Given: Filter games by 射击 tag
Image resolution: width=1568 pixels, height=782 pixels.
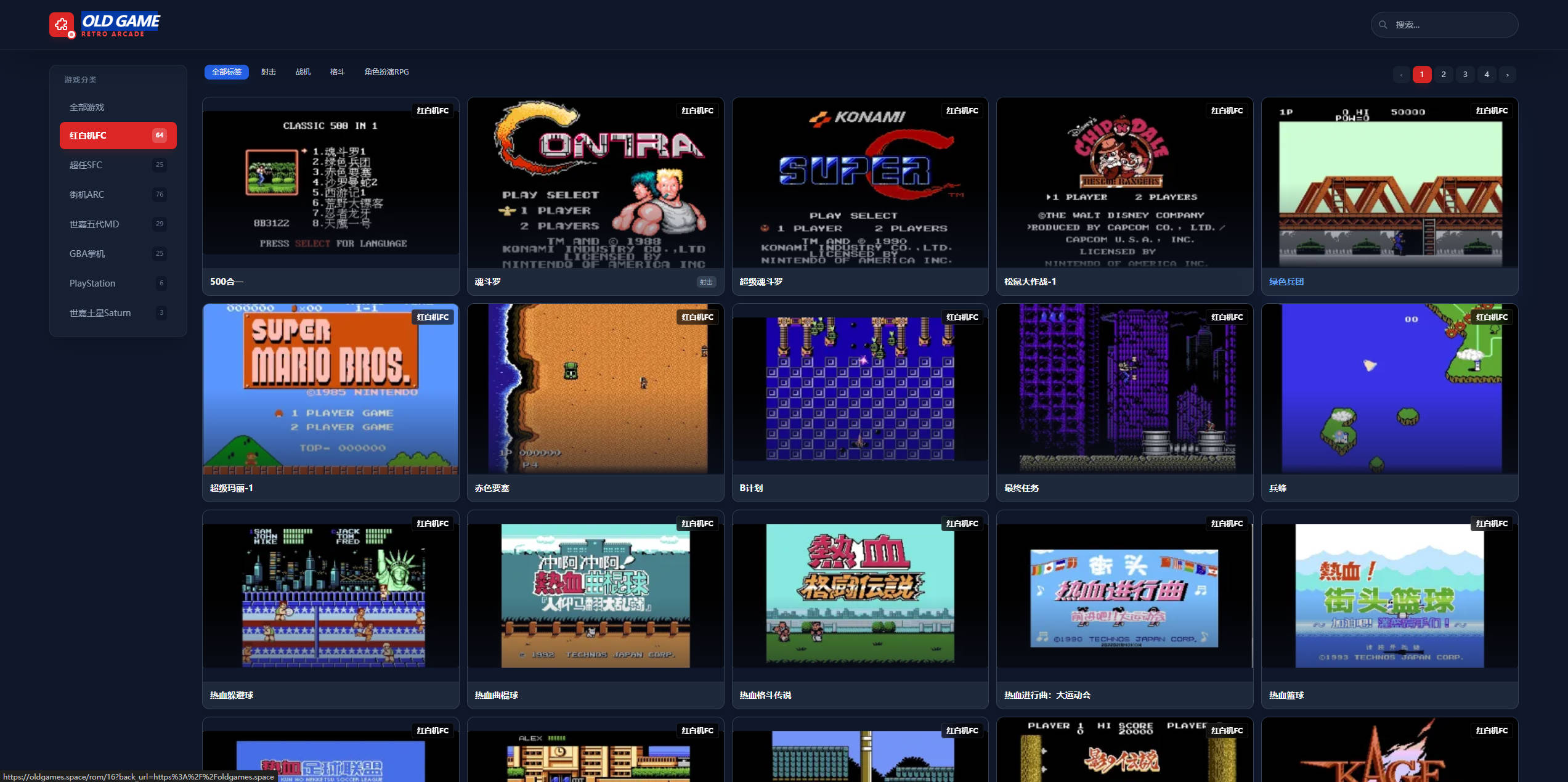Looking at the screenshot, I should (x=269, y=72).
